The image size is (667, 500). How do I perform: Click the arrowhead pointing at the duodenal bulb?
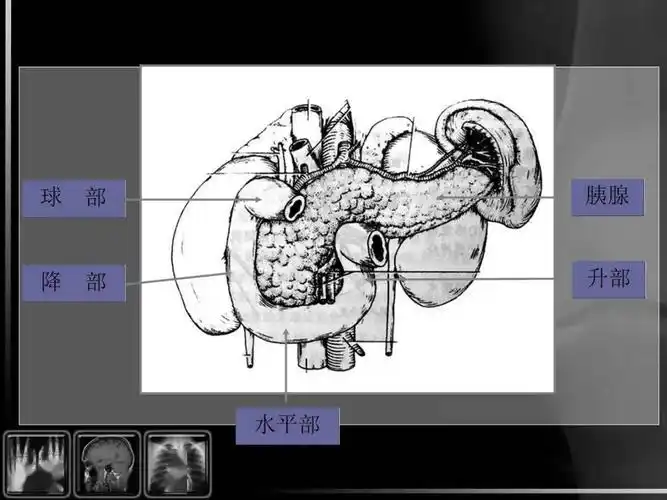258,199
